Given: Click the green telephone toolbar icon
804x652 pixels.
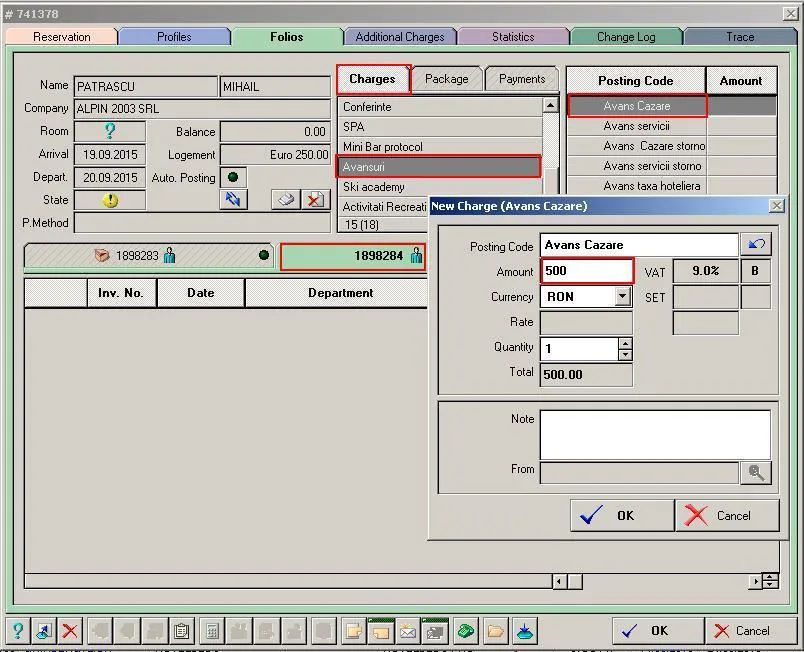Looking at the screenshot, I should (x=466, y=630).
